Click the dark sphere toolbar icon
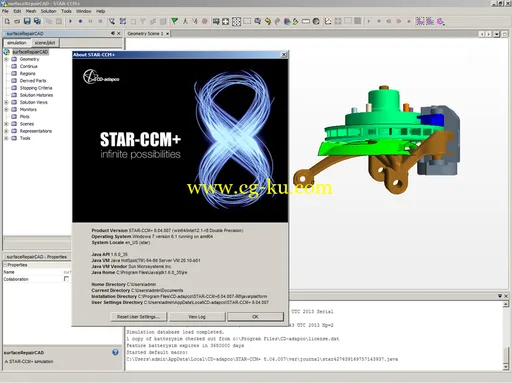 316,22
